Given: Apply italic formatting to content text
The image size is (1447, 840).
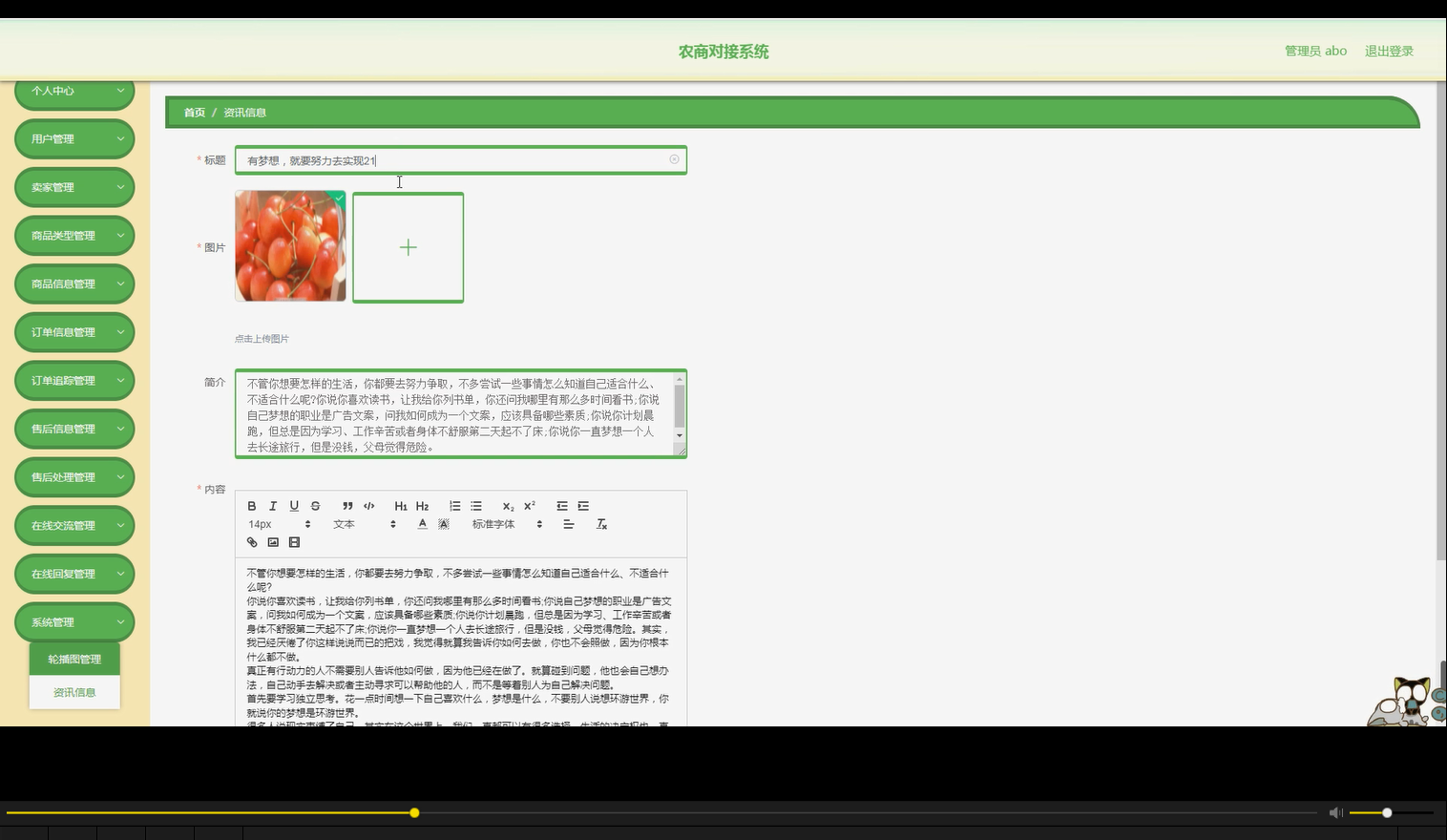Looking at the screenshot, I should (x=273, y=506).
